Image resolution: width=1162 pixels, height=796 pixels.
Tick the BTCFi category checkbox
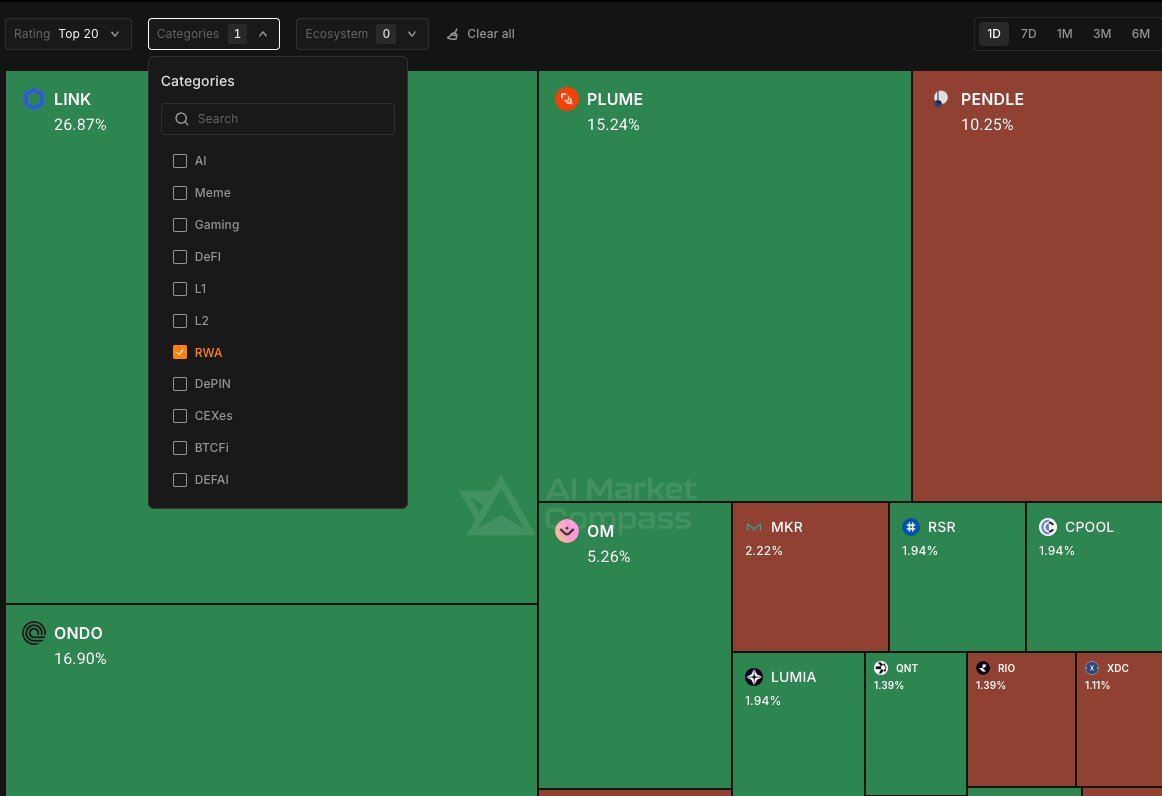pos(179,448)
